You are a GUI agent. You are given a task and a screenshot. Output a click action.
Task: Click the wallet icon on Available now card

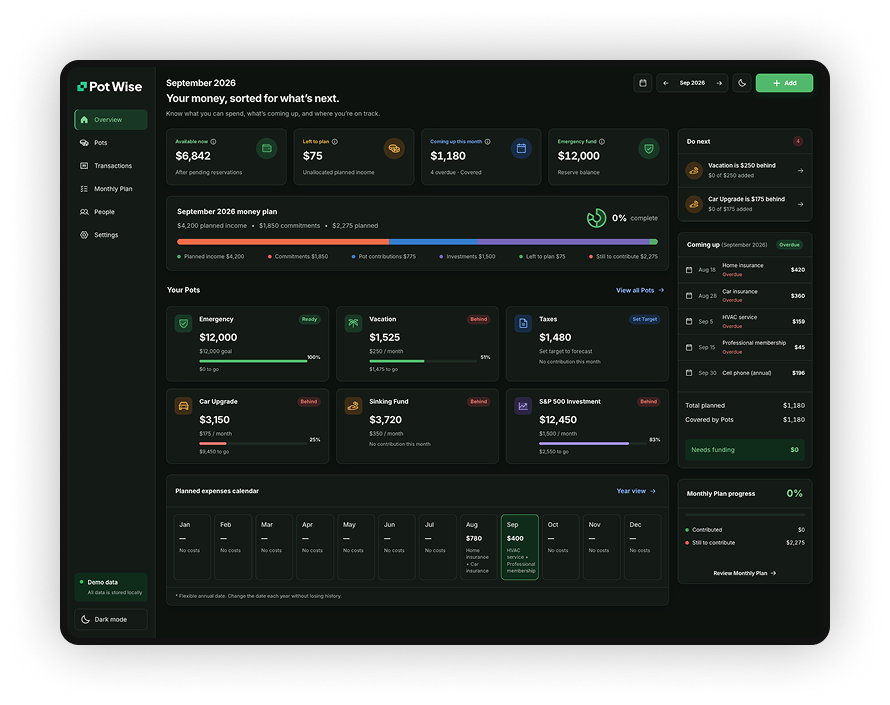267,149
